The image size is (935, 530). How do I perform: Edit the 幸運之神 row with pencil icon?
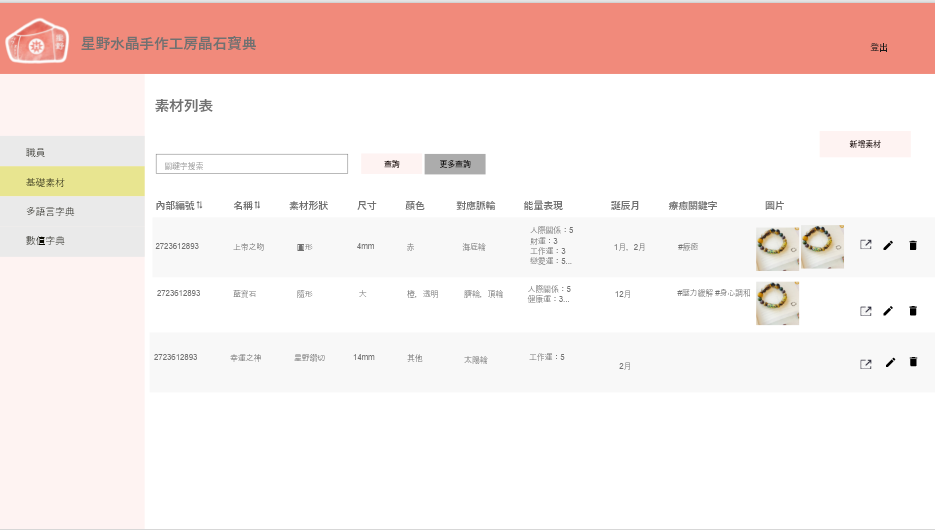click(x=889, y=362)
